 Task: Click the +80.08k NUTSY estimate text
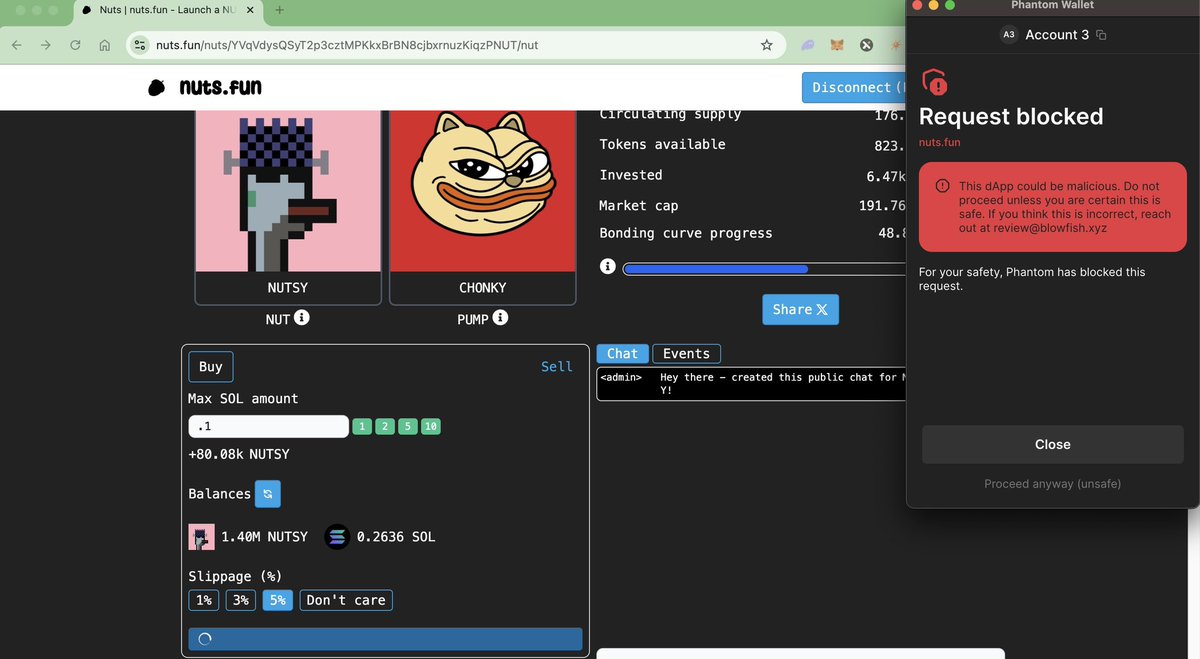click(x=239, y=454)
